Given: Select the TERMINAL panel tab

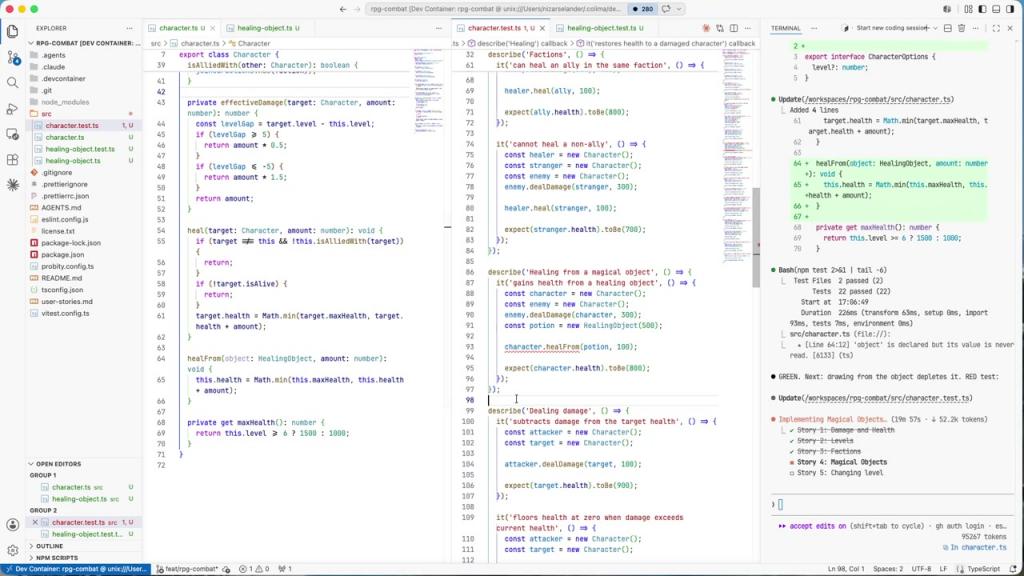Looking at the screenshot, I should tap(786, 28).
